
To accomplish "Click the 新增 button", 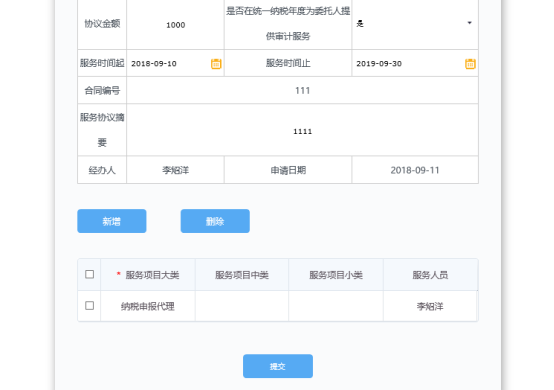I will click(112, 221).
